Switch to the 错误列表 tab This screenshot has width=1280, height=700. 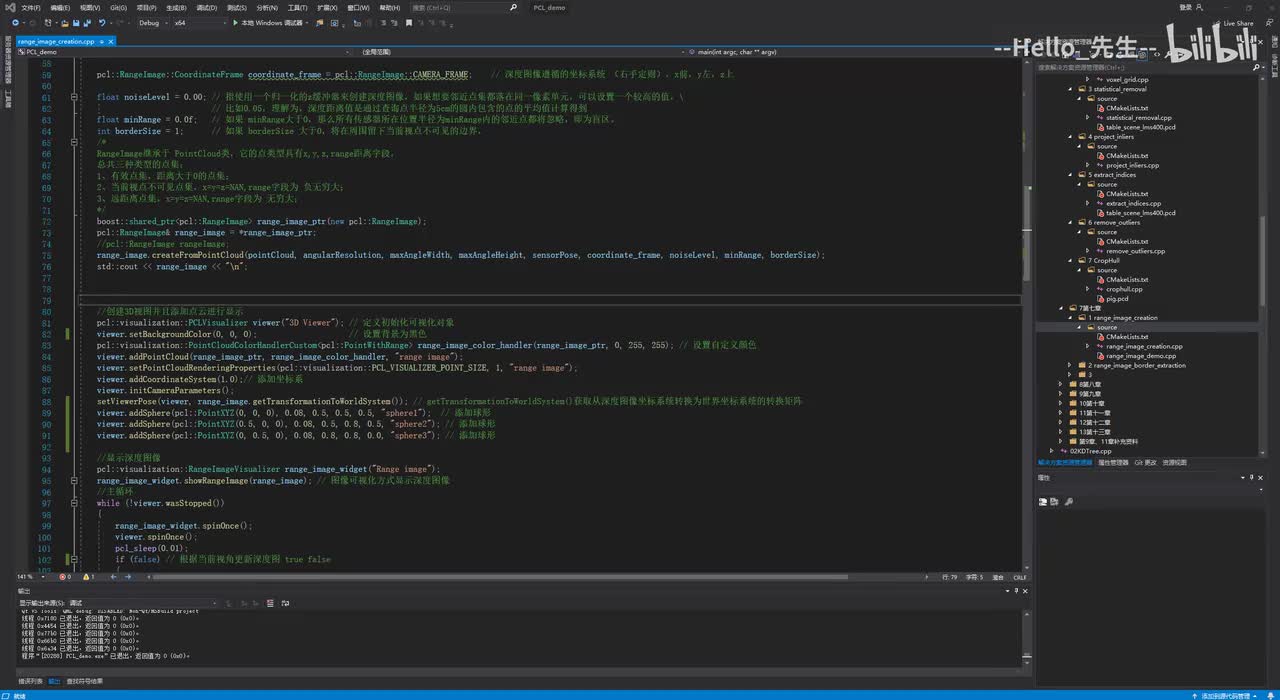coord(30,681)
